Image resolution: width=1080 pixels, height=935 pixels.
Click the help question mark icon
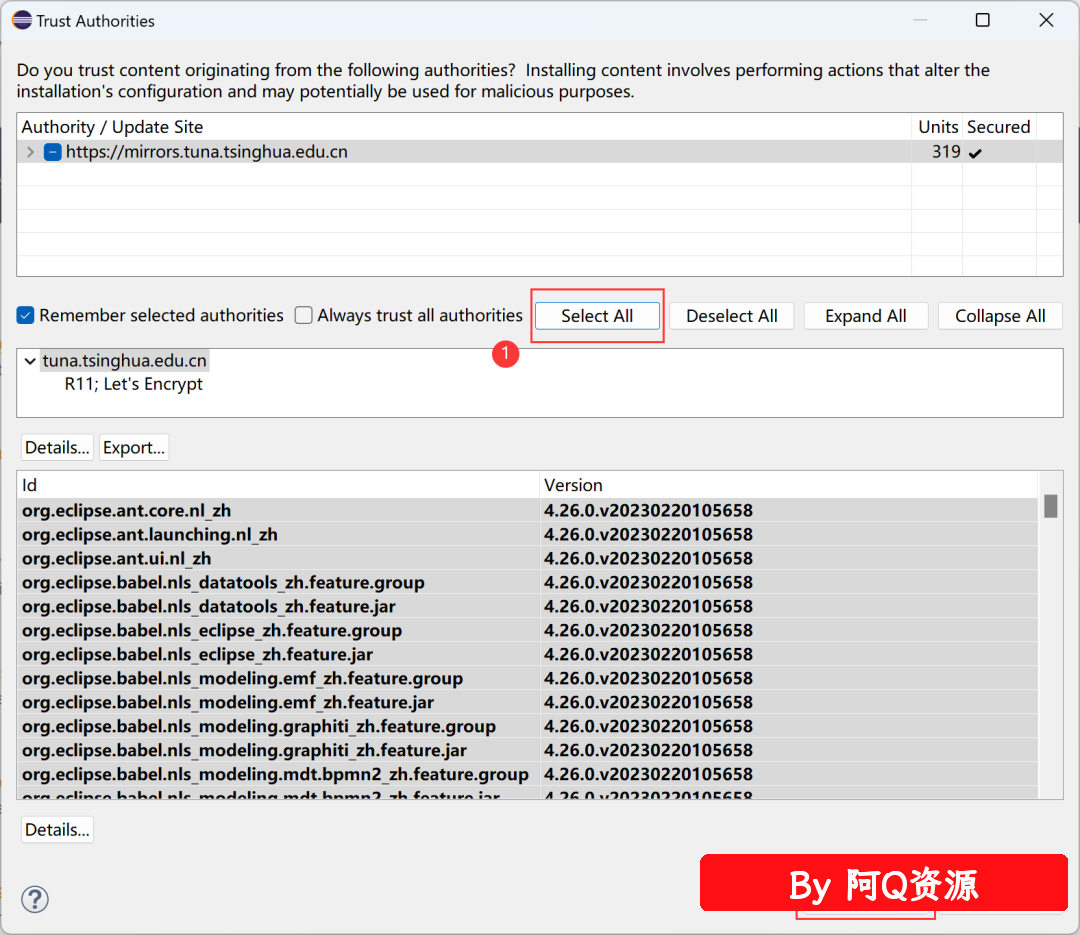tap(34, 898)
